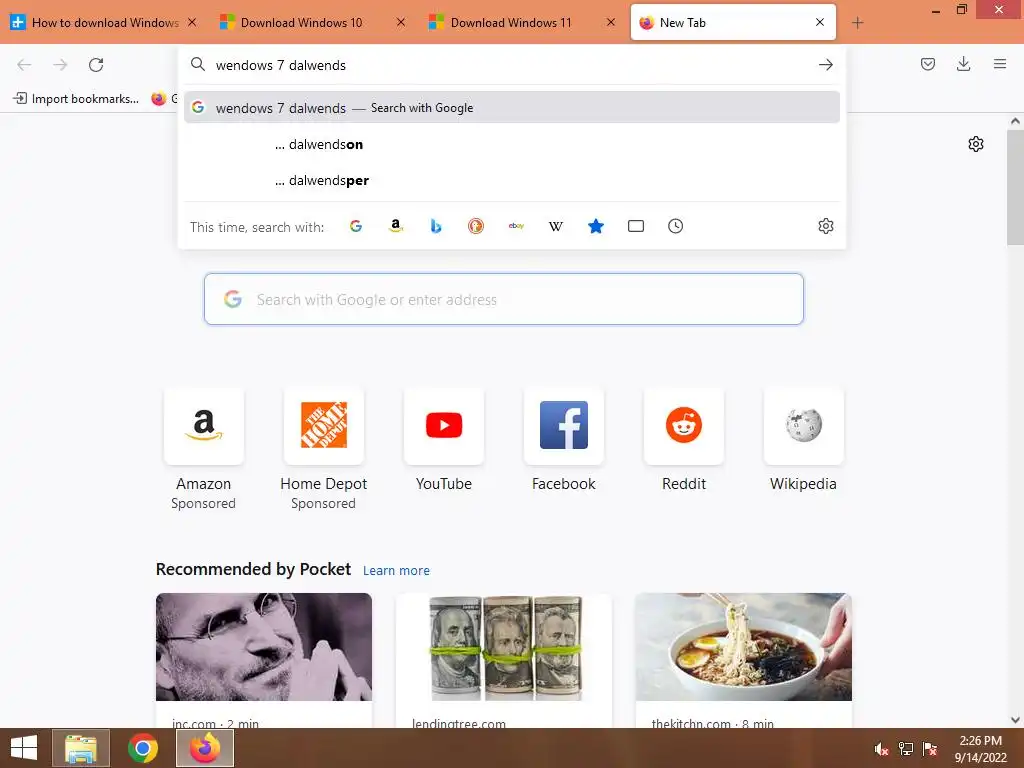The width and height of the screenshot is (1024, 768).
Task: Reload the current page
Action: 96,65
